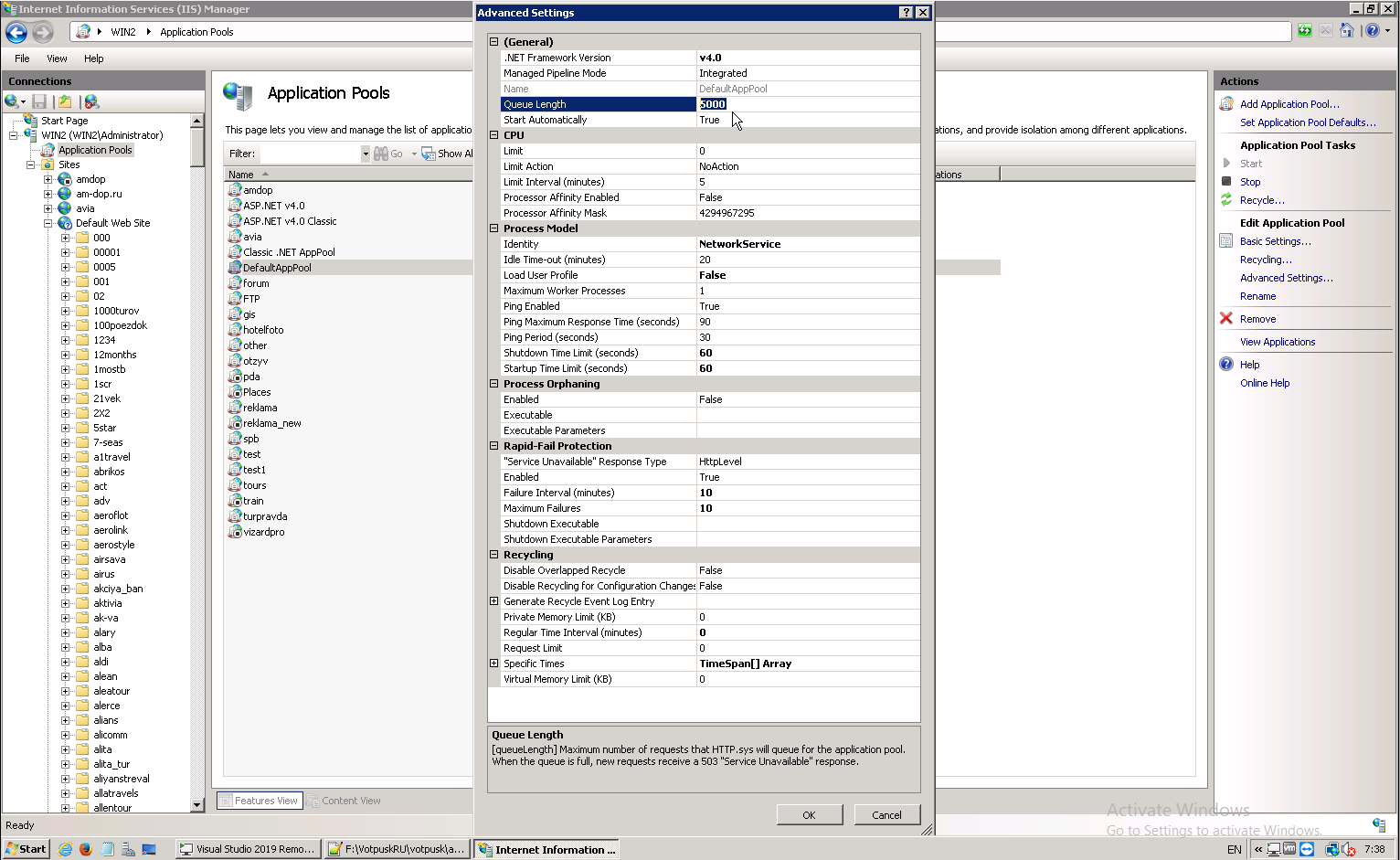Collapse the Rapid-Fail Protection section
The height and width of the screenshot is (860, 1400).
(494, 446)
